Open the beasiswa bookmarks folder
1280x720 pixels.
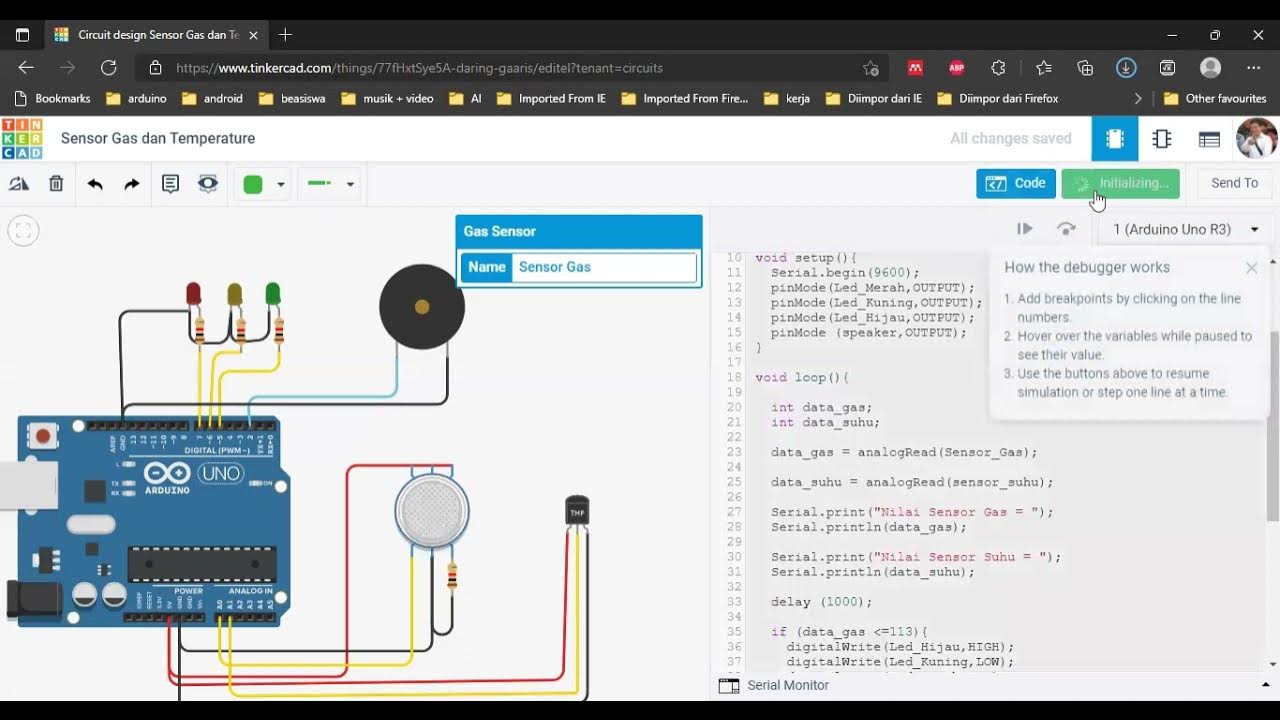pos(293,99)
